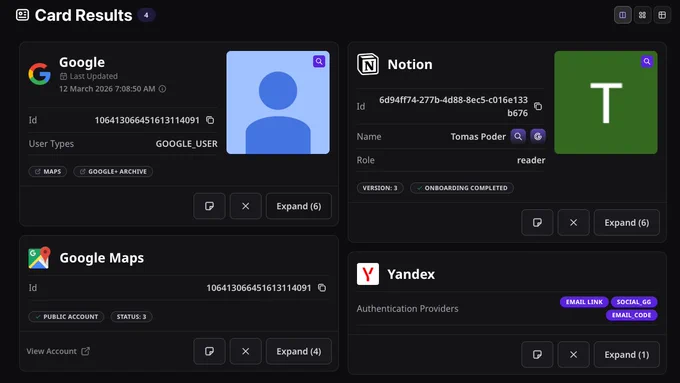Dismiss the Google Maps card with X
680x383 pixels.
[245, 351]
